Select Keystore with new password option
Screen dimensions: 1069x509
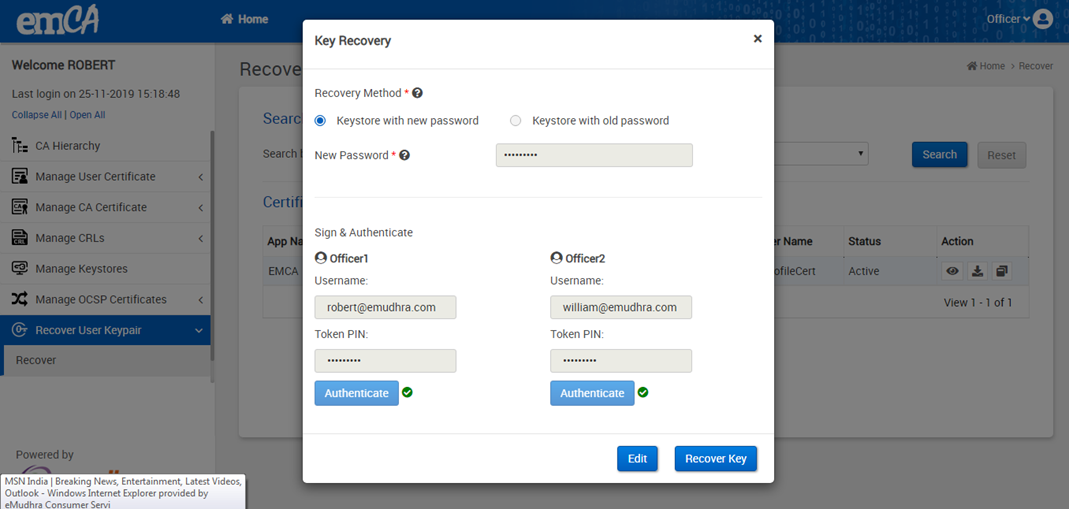coord(321,121)
